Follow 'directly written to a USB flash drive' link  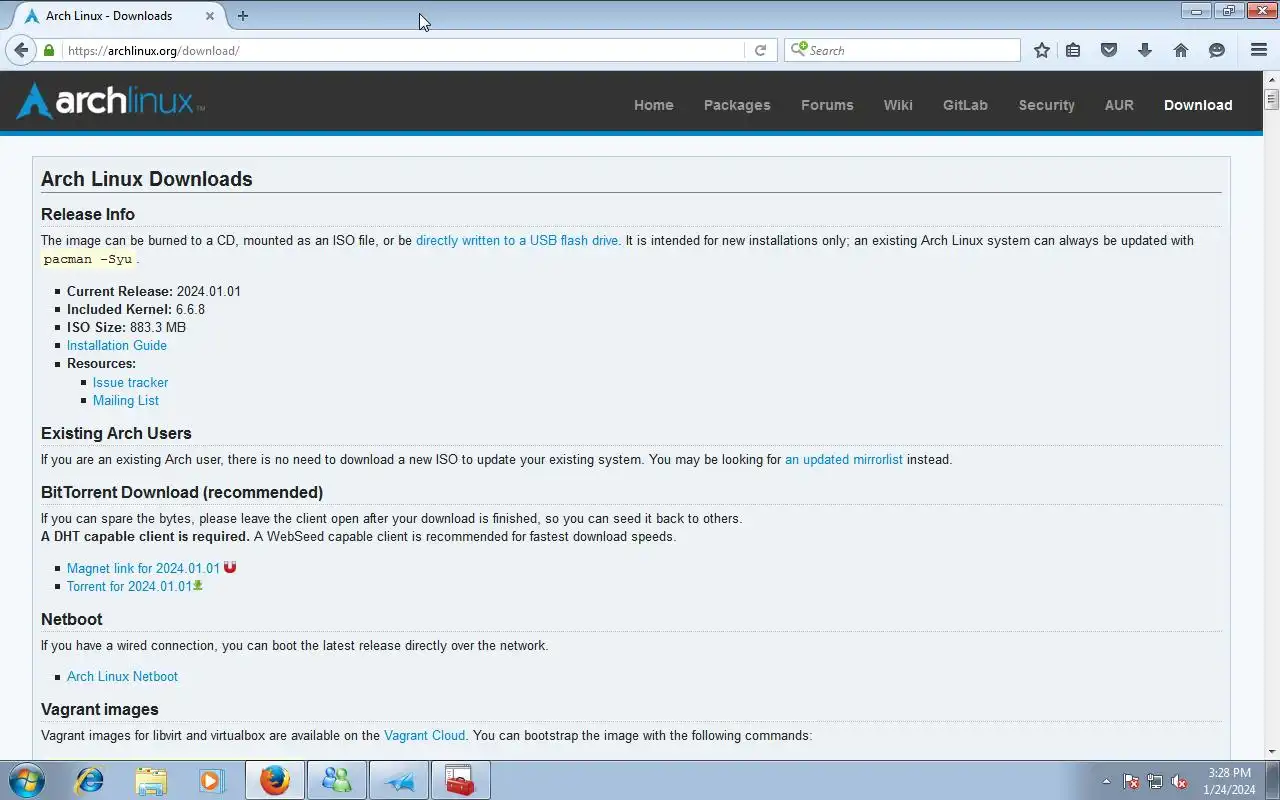click(x=517, y=240)
